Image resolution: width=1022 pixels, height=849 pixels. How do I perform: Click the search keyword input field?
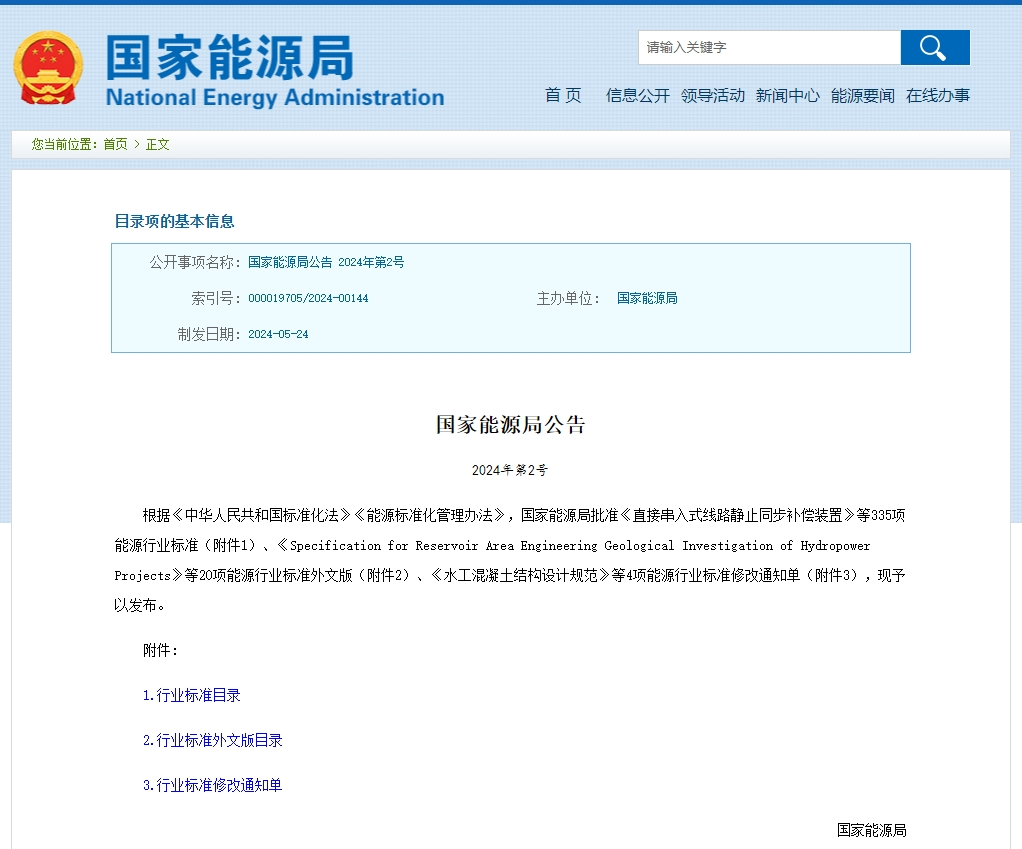pos(768,48)
